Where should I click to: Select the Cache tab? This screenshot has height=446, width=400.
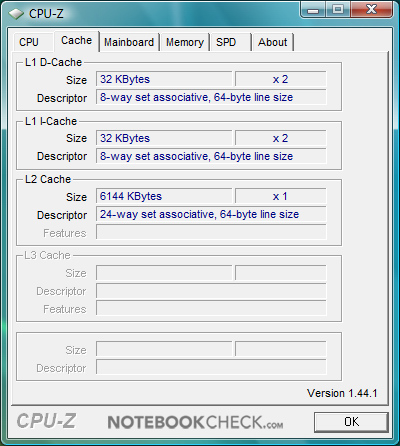pyautogui.click(x=77, y=41)
